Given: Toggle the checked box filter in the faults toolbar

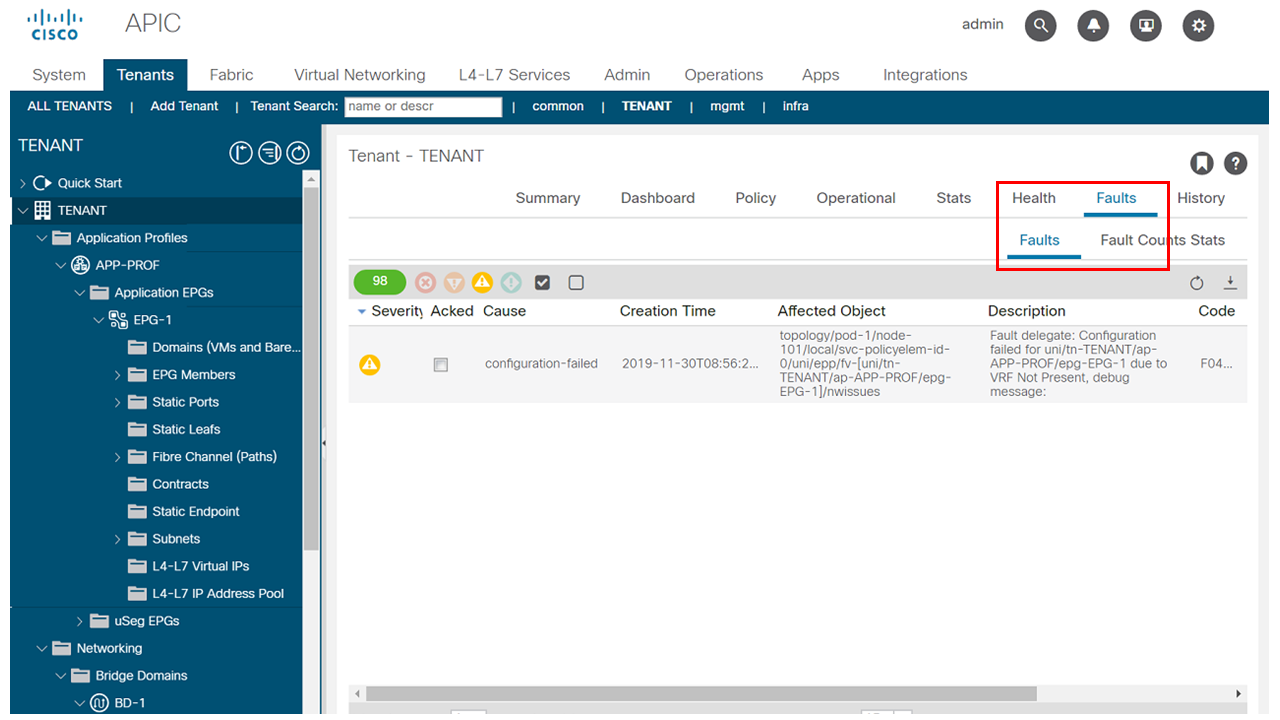Looking at the screenshot, I should [x=542, y=283].
